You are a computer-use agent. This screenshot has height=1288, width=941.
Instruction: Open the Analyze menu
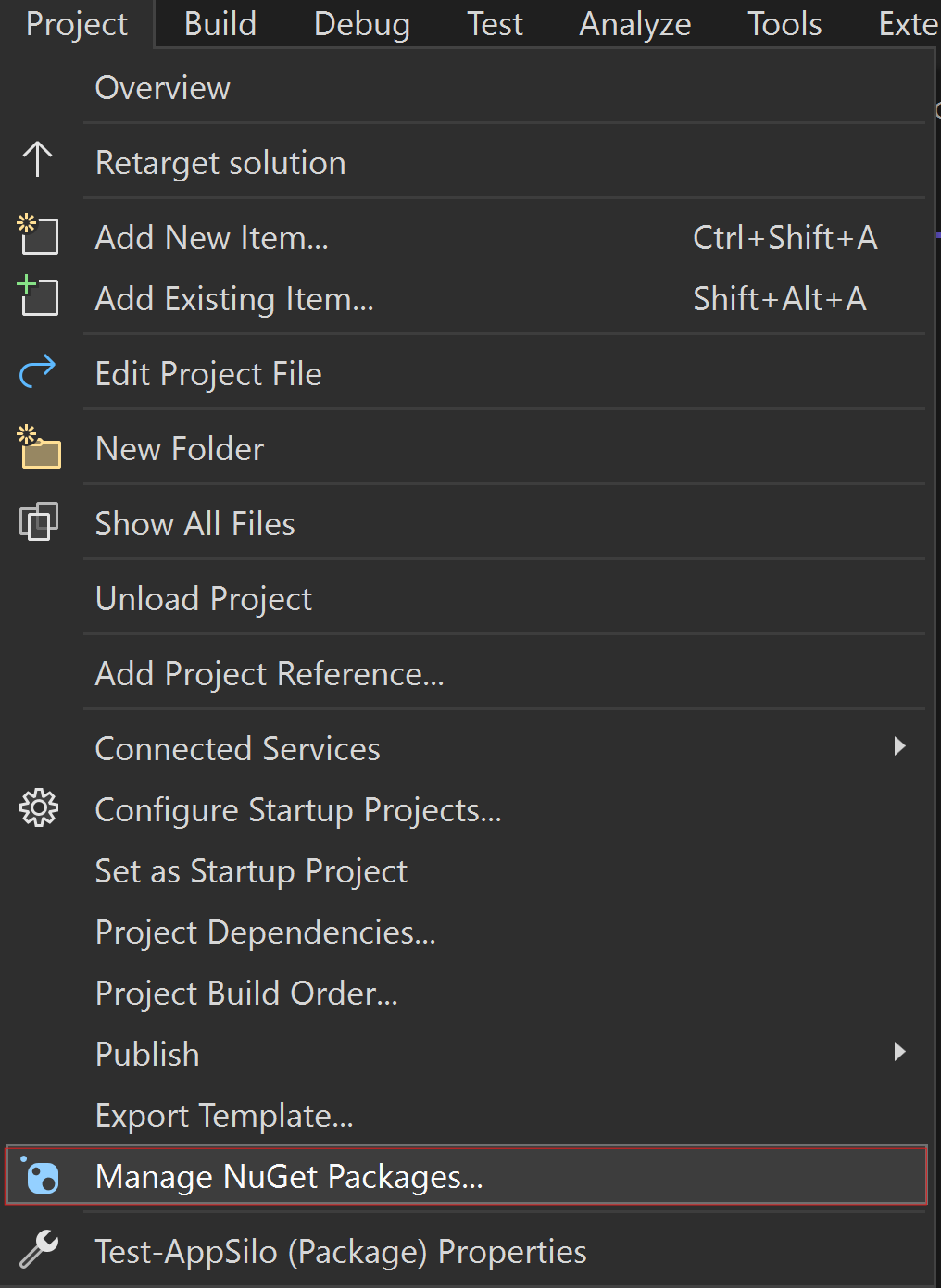click(634, 24)
